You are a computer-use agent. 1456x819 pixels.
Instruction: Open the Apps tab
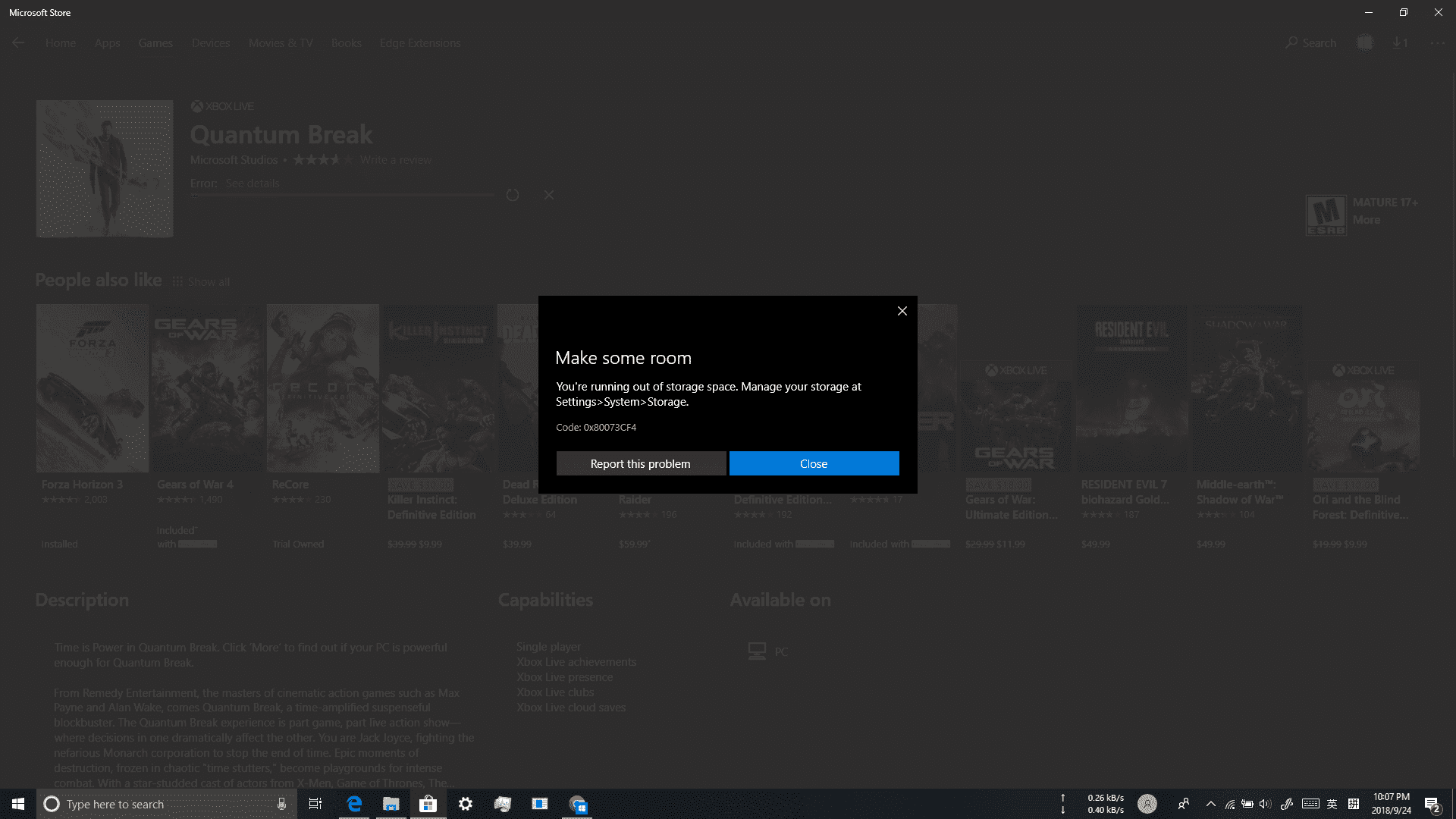108,43
